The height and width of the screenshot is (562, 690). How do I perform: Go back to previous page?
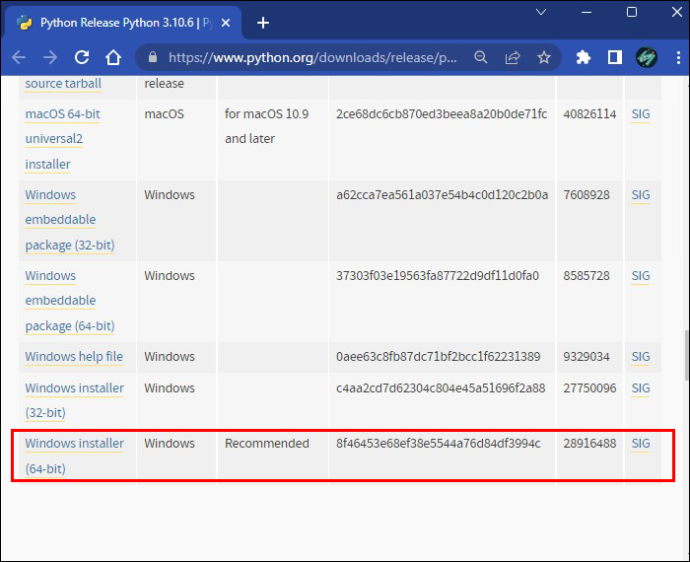(19, 57)
